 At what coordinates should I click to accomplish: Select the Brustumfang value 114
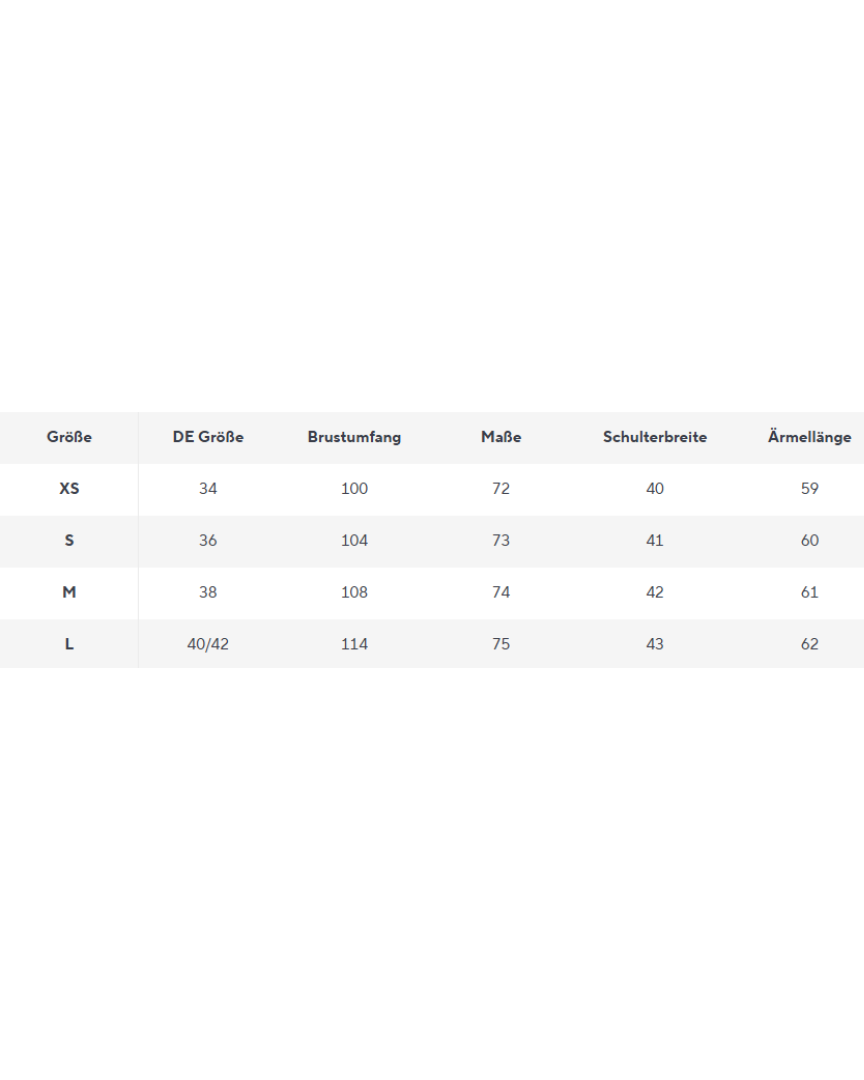pyautogui.click(x=354, y=645)
